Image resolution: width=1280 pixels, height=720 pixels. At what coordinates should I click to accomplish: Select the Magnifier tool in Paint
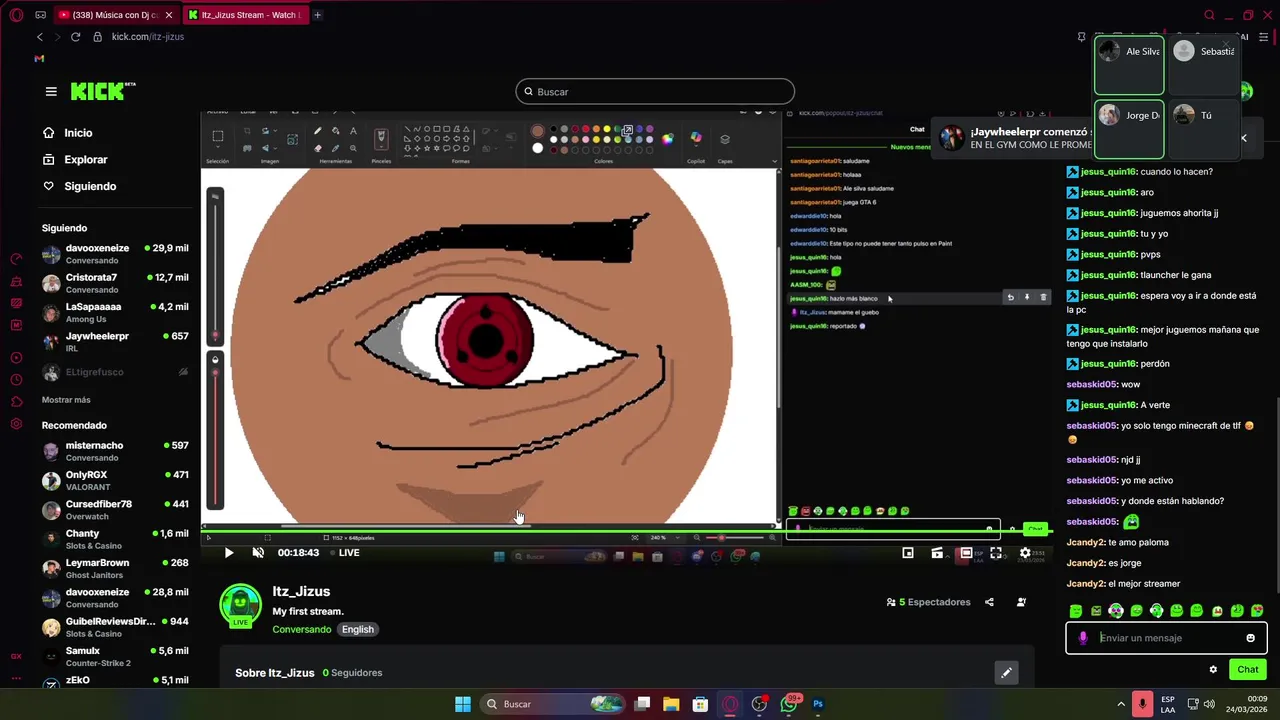353,148
